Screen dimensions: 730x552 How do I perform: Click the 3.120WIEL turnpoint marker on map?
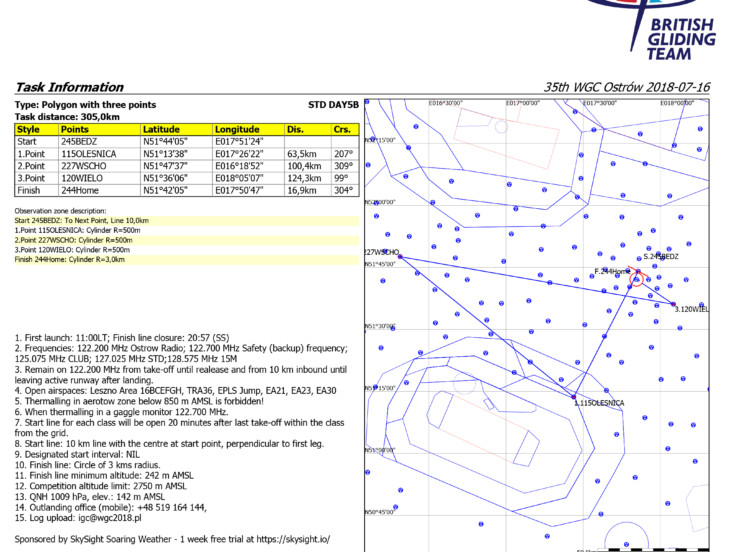click(x=674, y=304)
